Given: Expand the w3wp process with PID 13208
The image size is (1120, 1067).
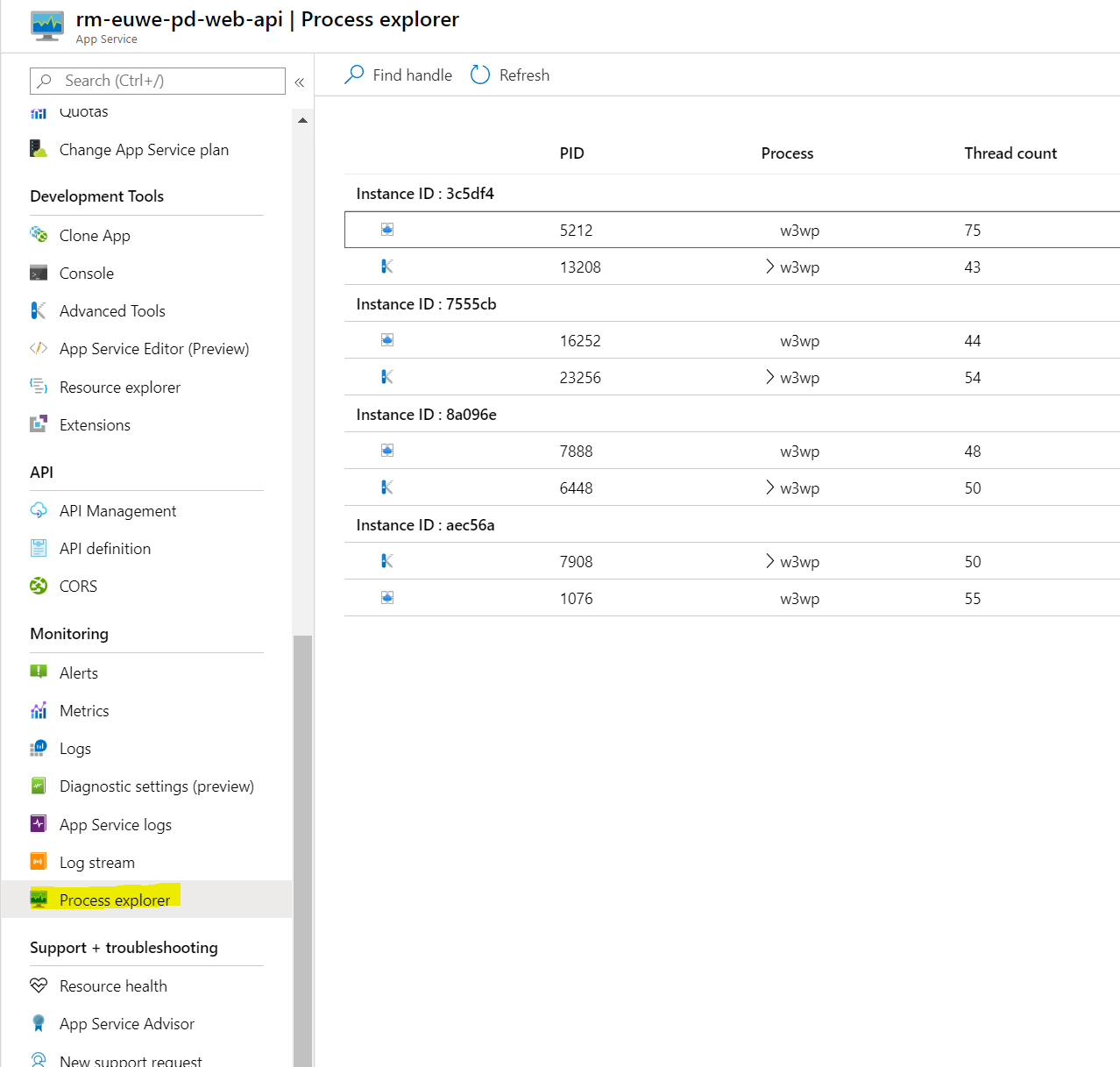Looking at the screenshot, I should (769, 267).
